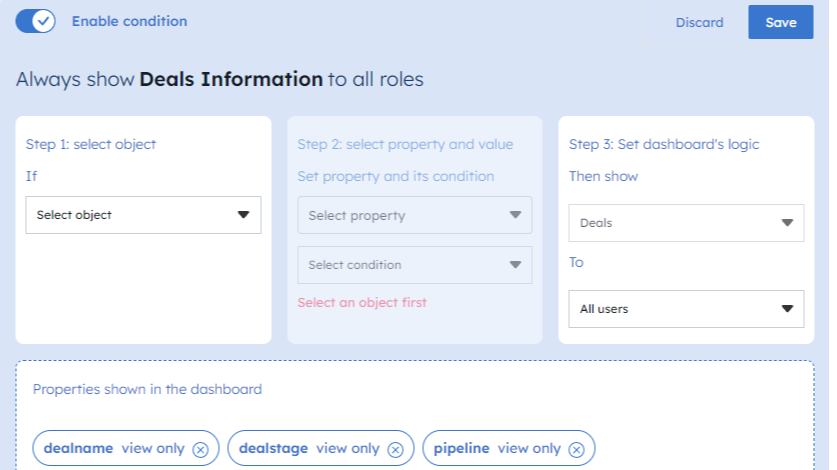Remove the dealstage property via its X icon
The height and width of the screenshot is (470, 837).
click(x=395, y=450)
